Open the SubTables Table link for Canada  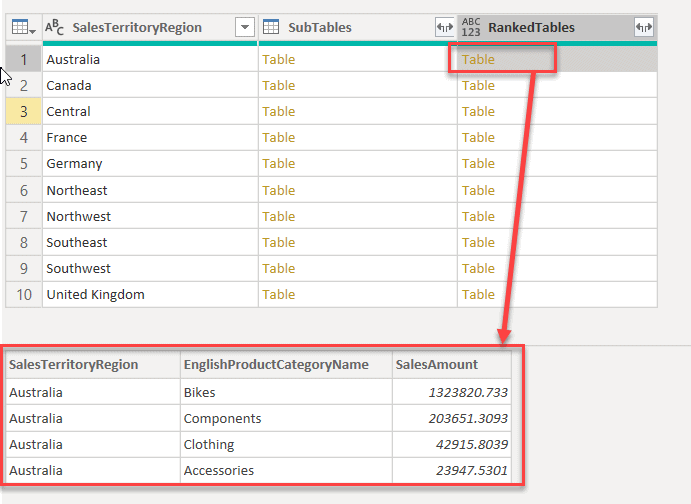[x=278, y=85]
